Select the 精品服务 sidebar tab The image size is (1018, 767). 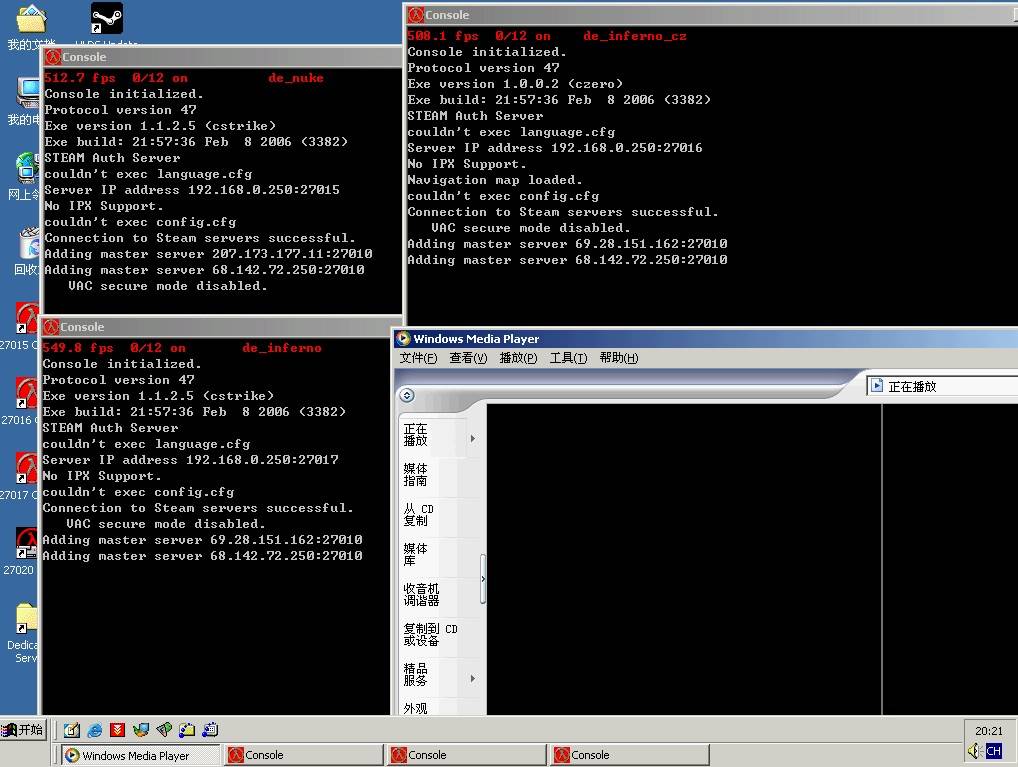click(x=431, y=675)
